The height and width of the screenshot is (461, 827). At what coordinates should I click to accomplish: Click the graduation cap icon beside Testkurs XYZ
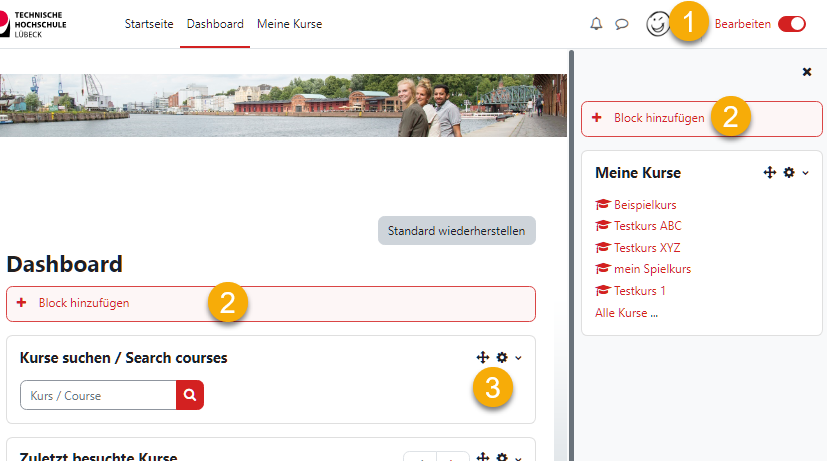point(602,247)
